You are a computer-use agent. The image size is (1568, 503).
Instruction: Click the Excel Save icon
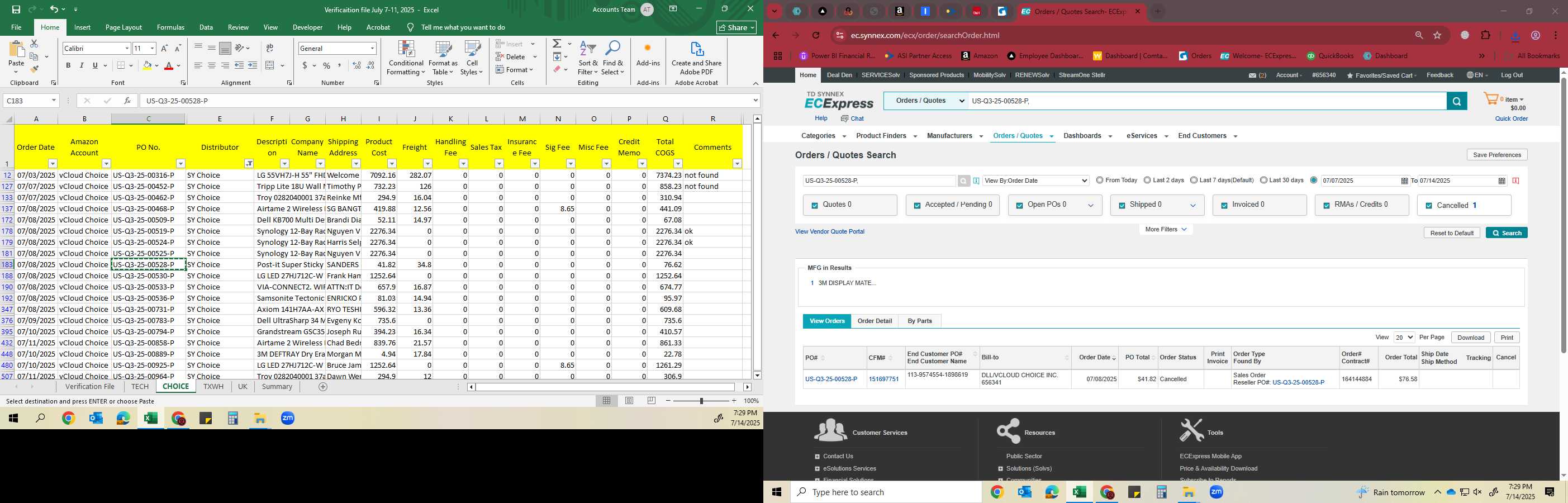click(16, 9)
